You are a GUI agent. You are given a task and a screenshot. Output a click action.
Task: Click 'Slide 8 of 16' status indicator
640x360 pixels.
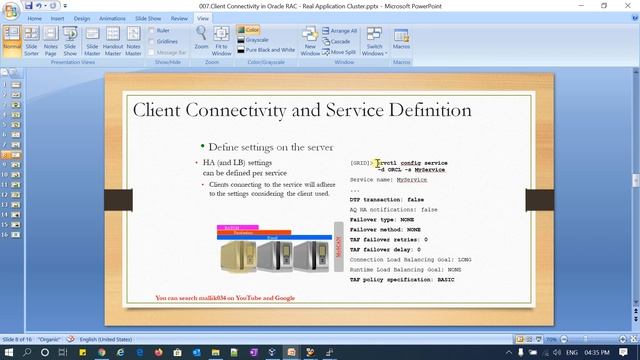click(17, 339)
